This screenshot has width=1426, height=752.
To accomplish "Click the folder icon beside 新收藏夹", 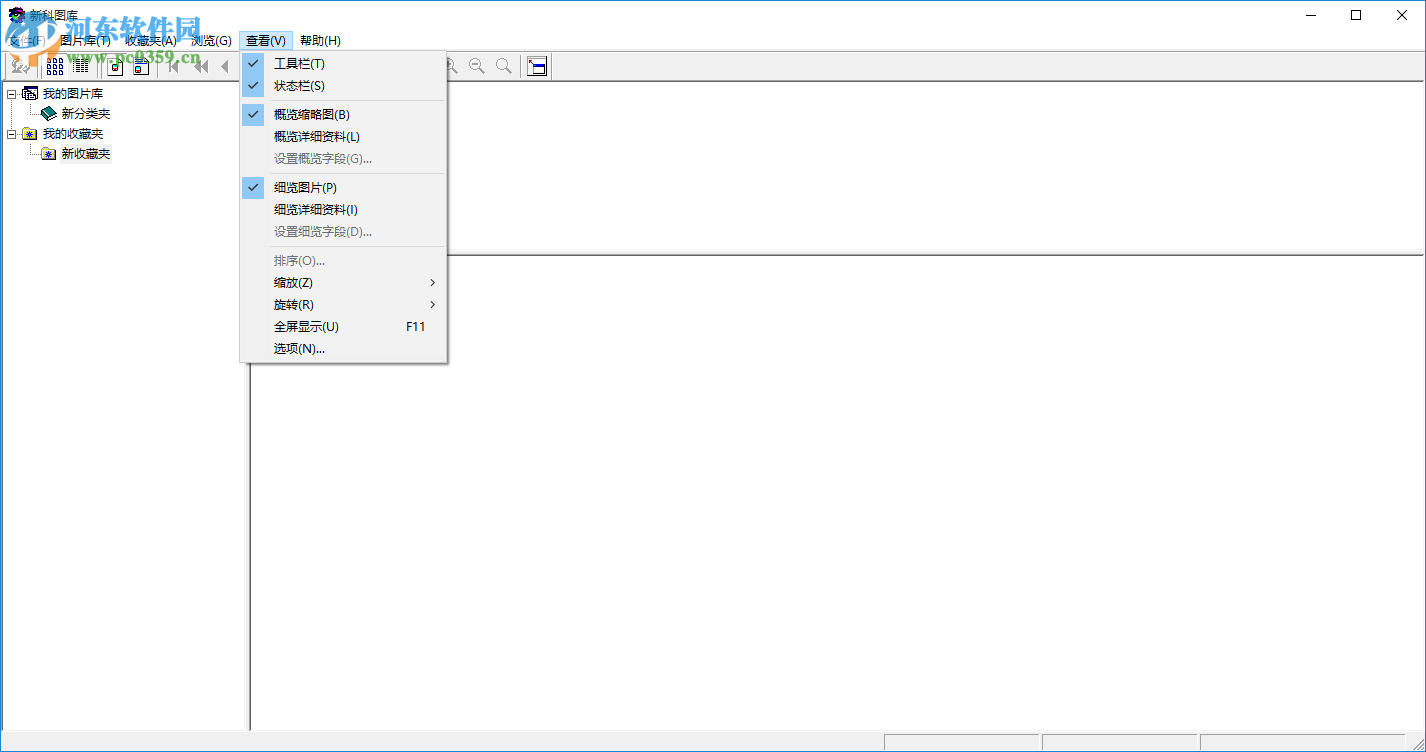I will 49,154.
